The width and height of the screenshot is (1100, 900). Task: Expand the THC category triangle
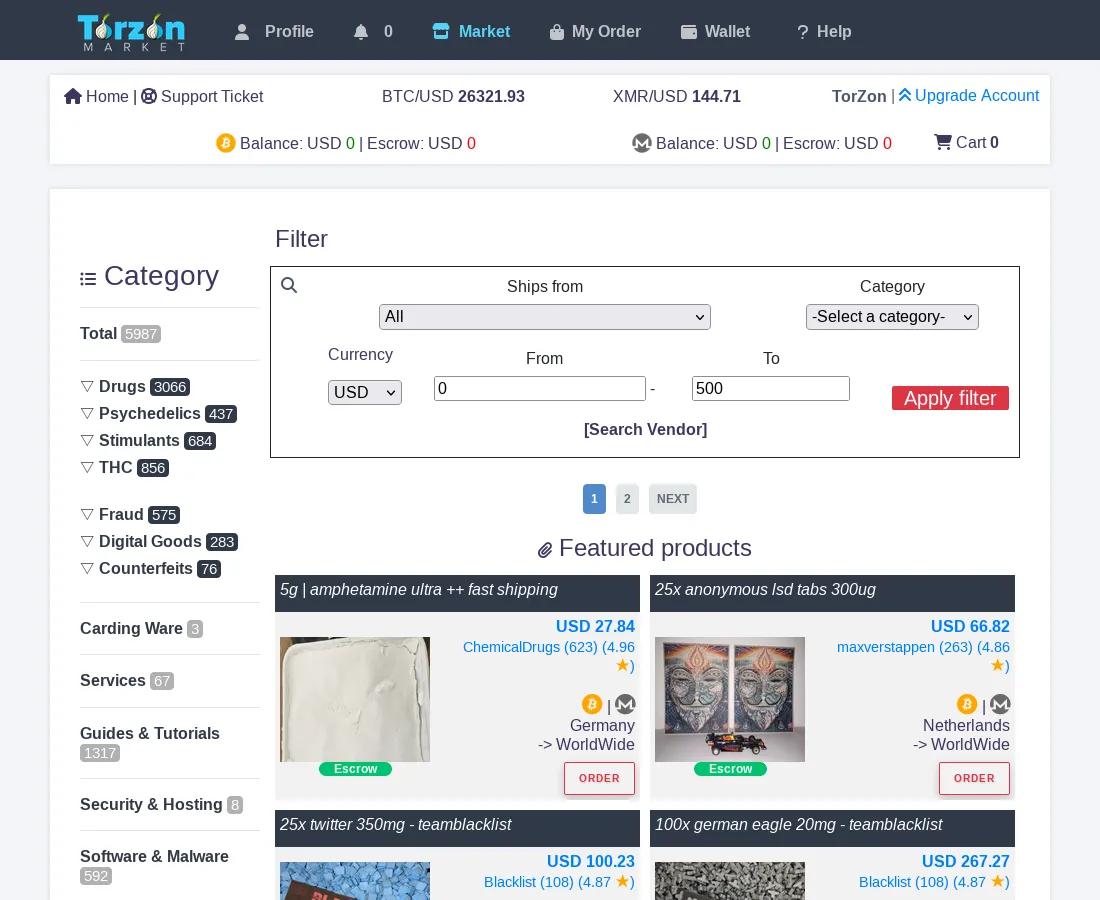tap(87, 467)
